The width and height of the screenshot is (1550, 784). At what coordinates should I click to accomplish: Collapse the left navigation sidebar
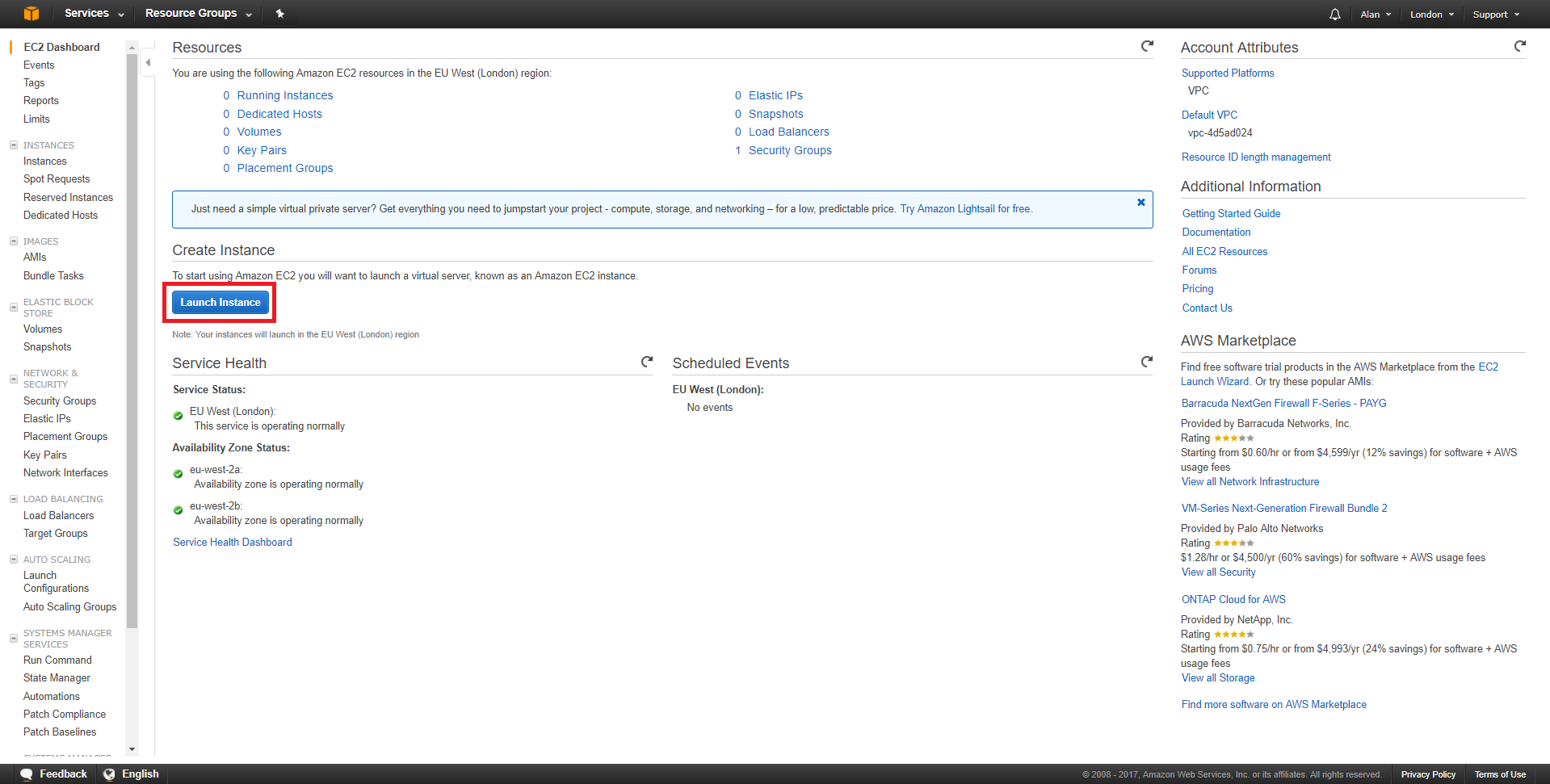click(x=148, y=62)
